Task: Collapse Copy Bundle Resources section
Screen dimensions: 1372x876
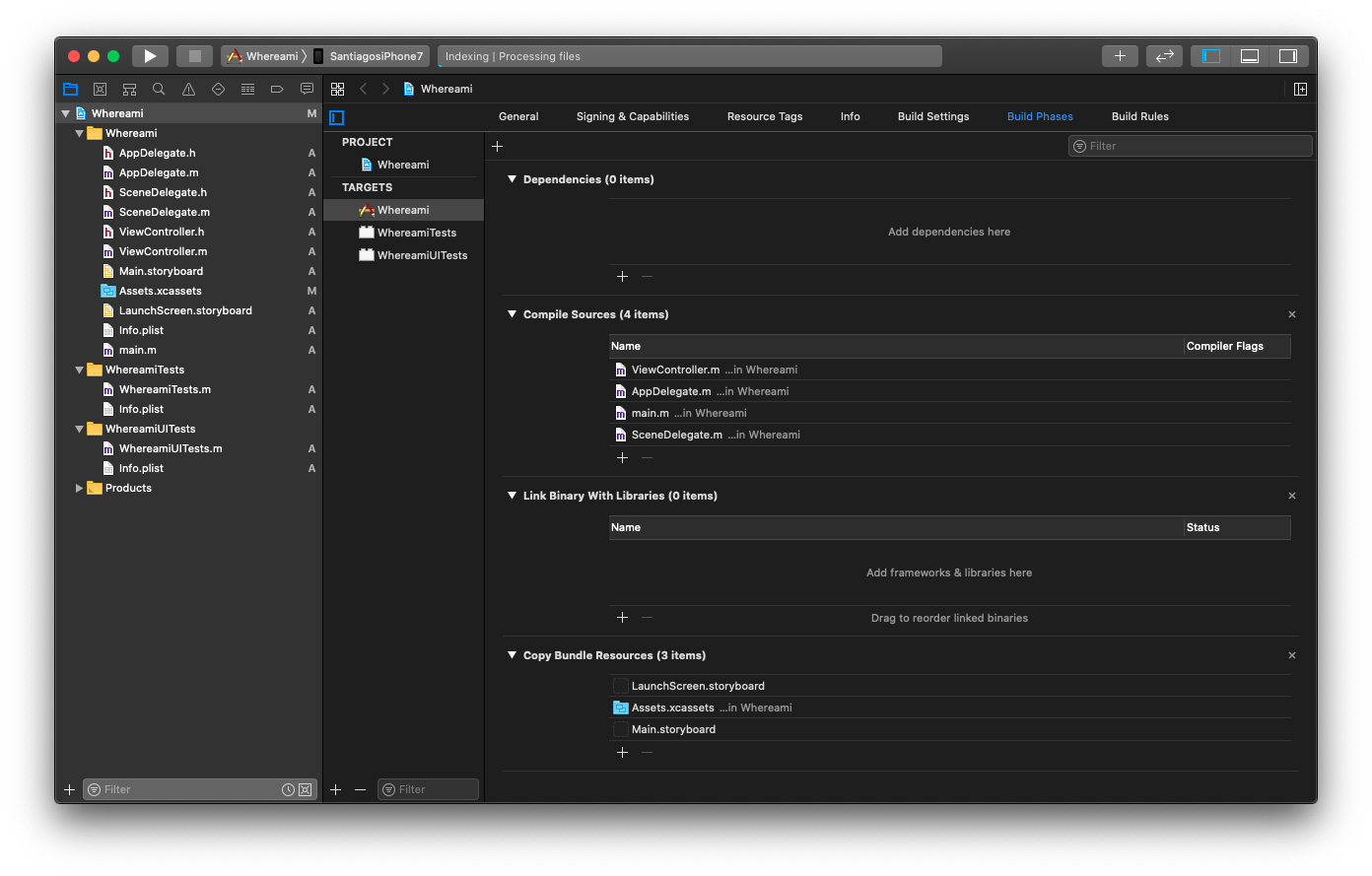Action: [512, 655]
